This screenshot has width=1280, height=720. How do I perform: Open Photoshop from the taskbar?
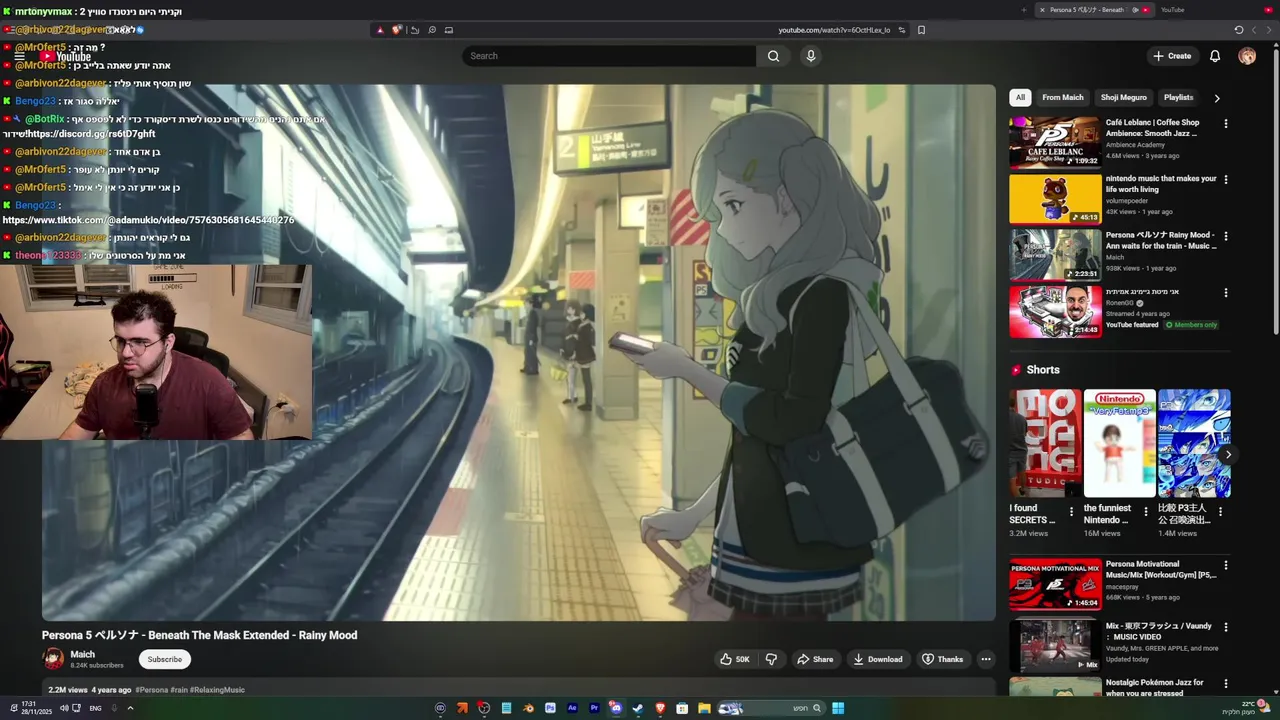coord(550,708)
